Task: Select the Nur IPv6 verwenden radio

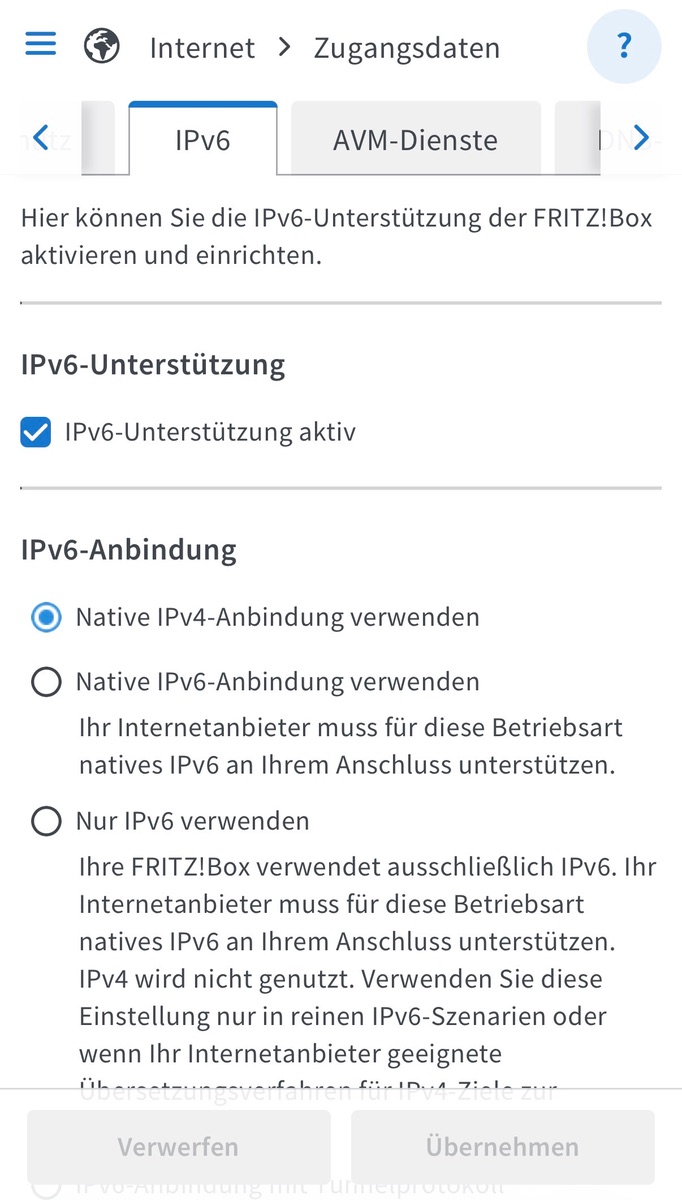Action: click(x=46, y=822)
